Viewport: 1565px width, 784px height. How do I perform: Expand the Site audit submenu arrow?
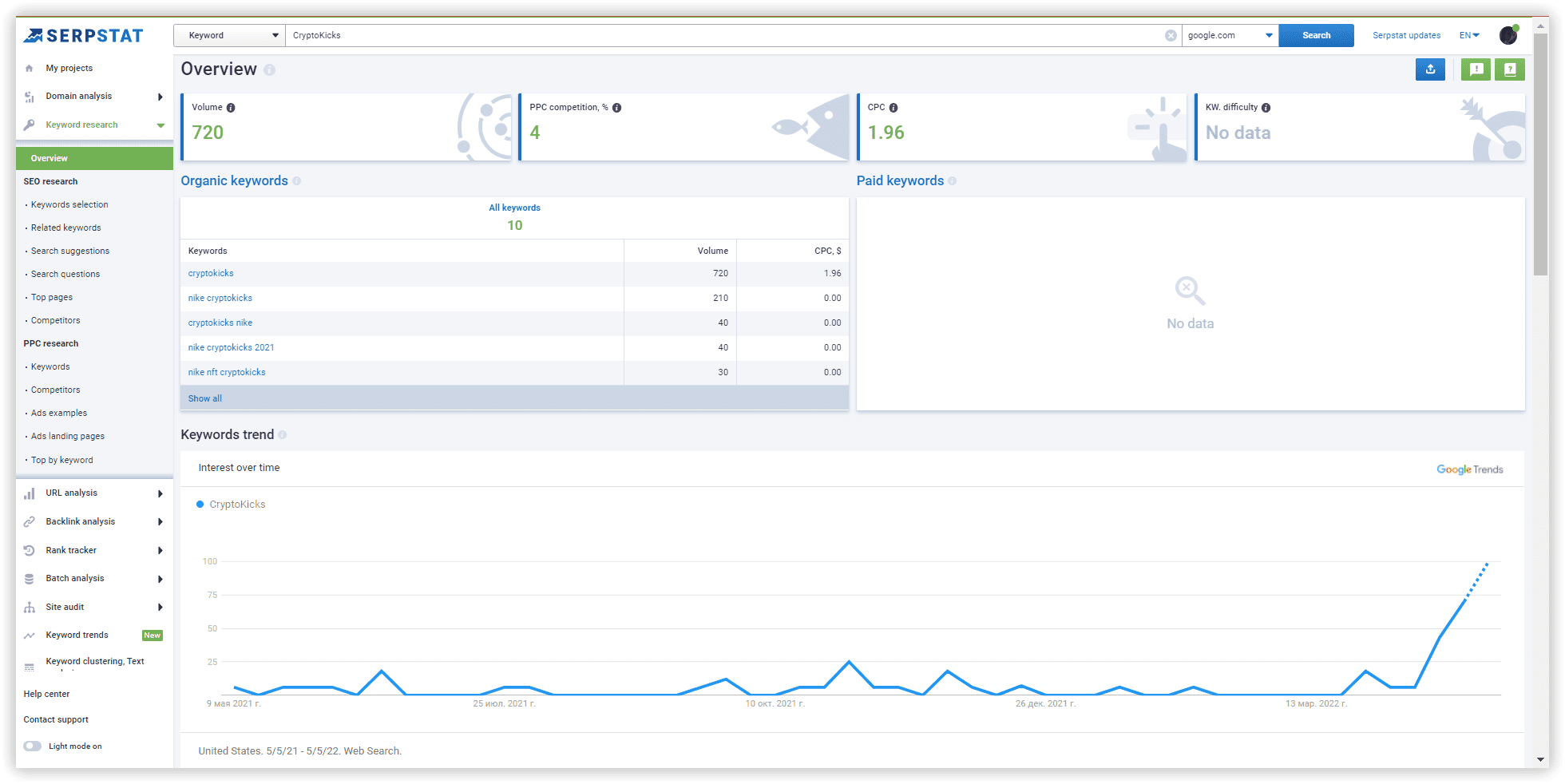tap(160, 608)
